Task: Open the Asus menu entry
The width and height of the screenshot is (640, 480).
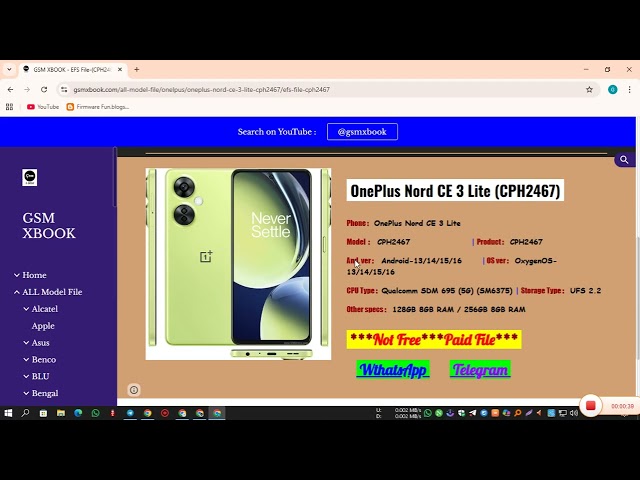Action: coord(40,343)
